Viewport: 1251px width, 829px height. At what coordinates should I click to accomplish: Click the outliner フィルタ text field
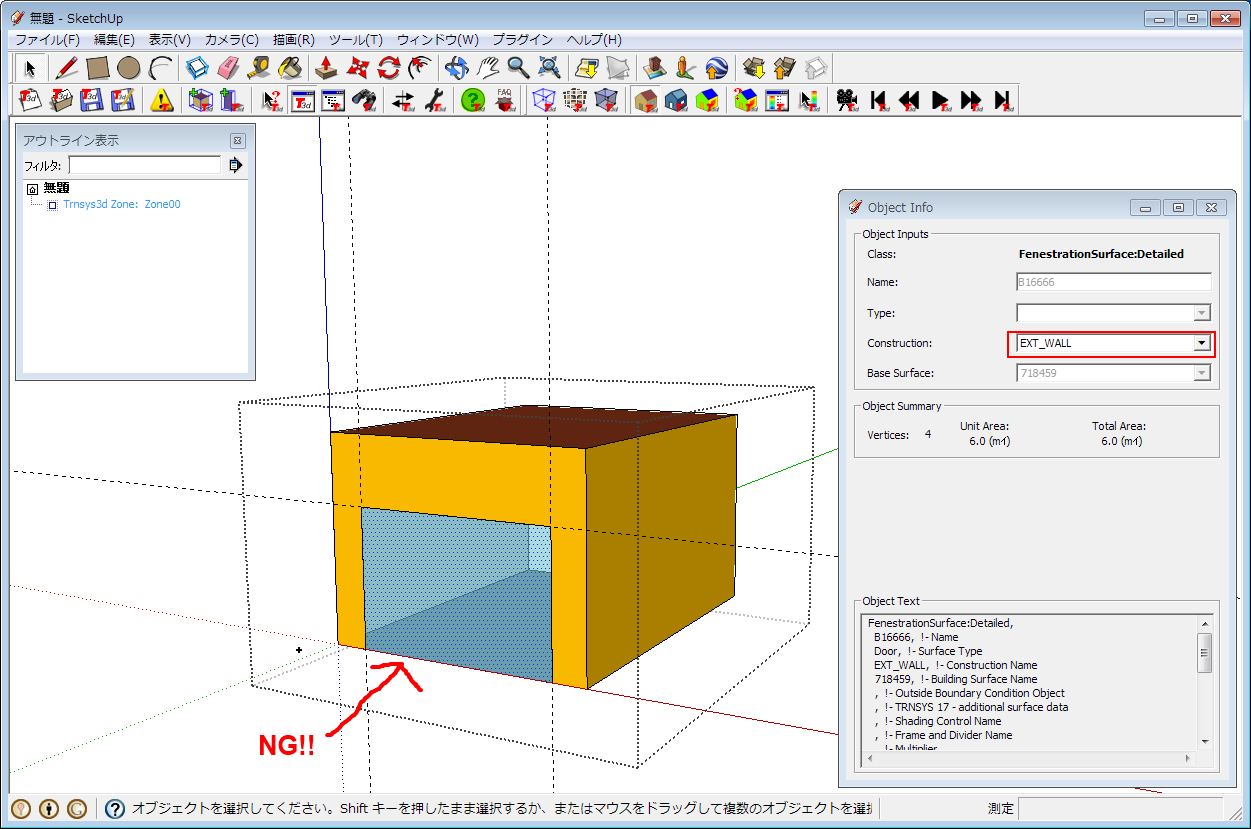pos(145,165)
